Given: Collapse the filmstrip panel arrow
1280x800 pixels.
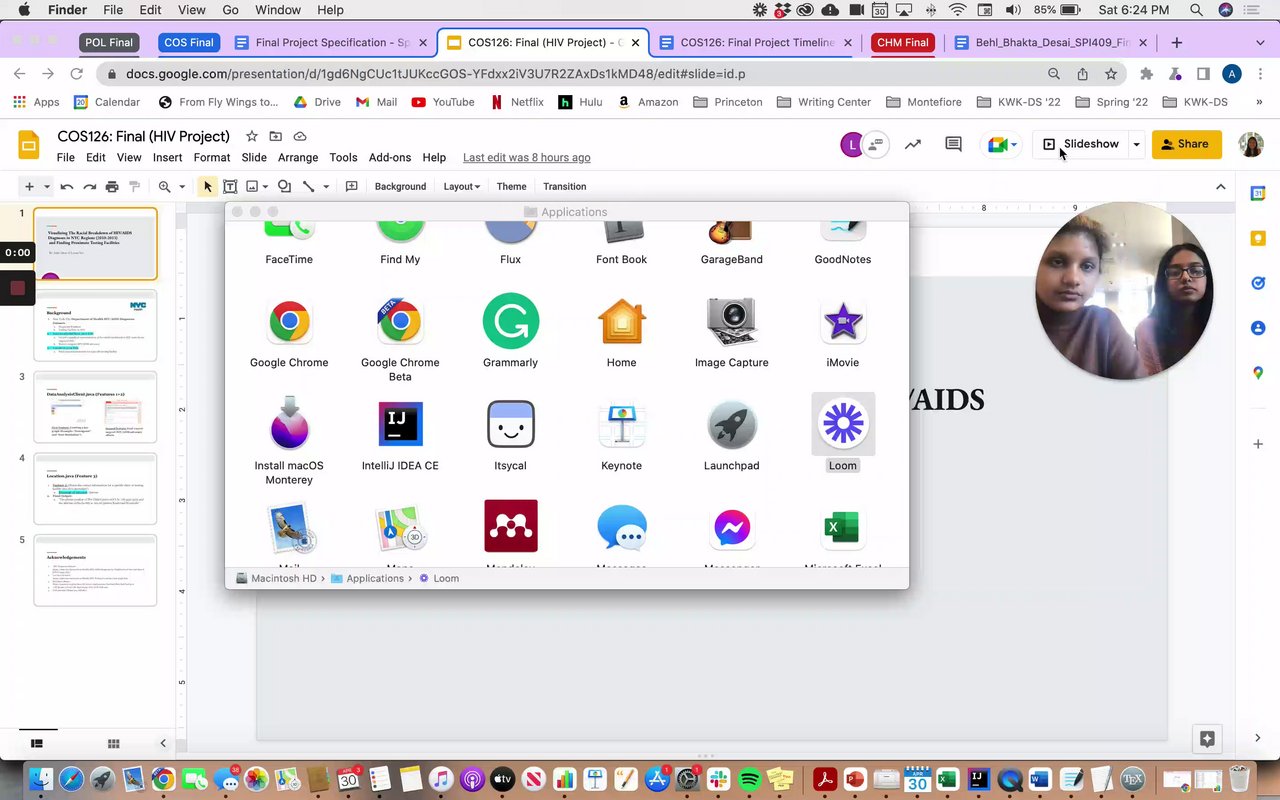Looking at the screenshot, I should [x=163, y=743].
